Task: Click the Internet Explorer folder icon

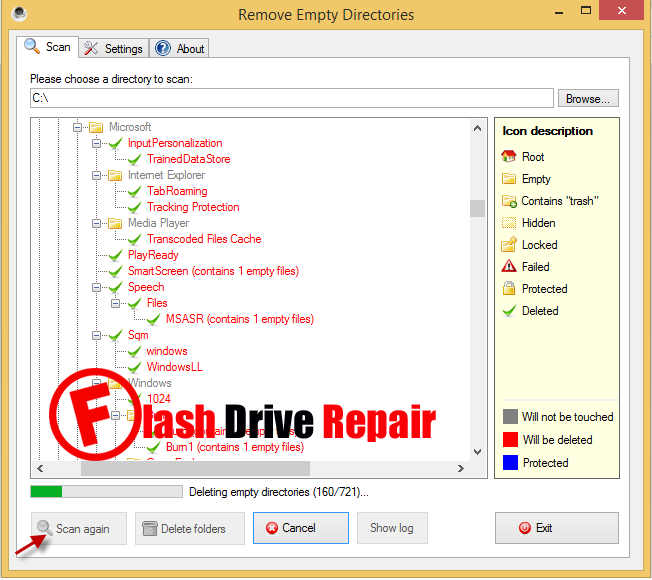Action: [x=115, y=175]
